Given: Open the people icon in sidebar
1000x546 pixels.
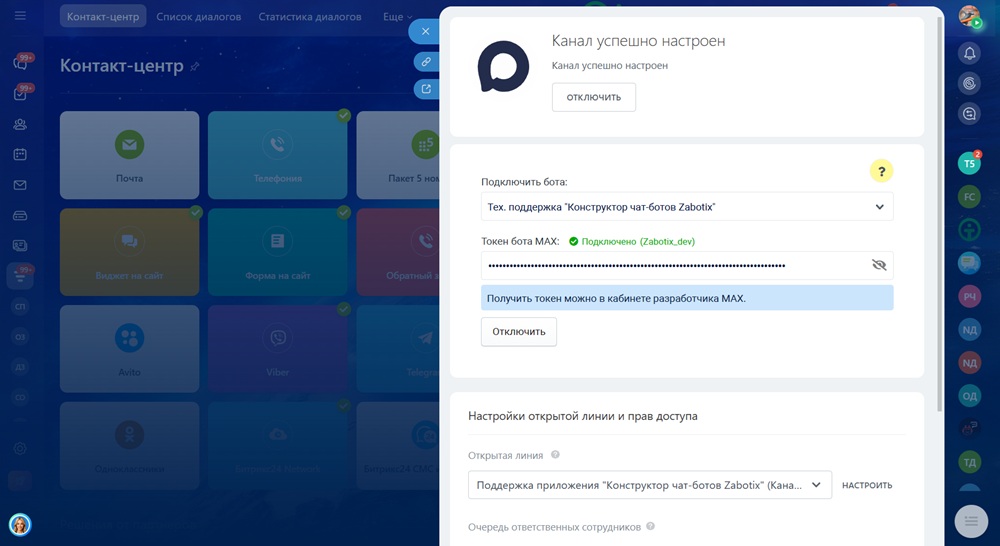Looking at the screenshot, I should coord(20,124).
